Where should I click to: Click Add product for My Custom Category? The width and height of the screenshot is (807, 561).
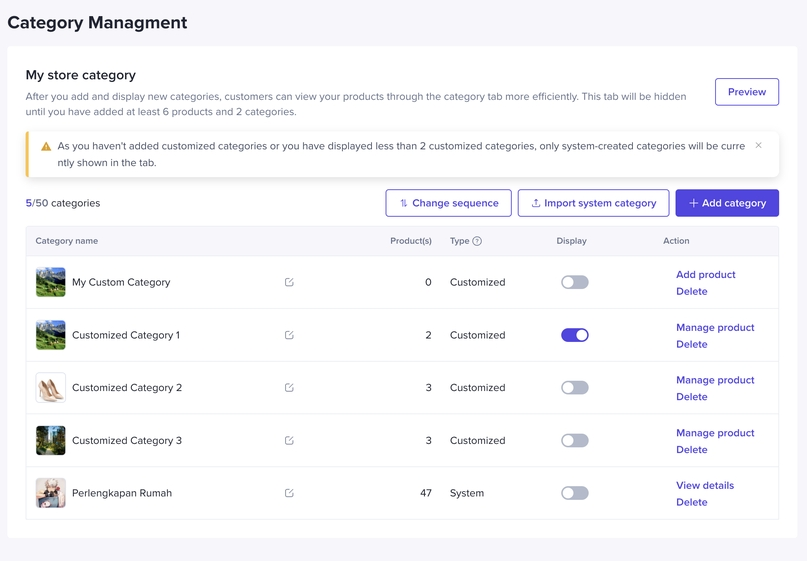click(x=705, y=274)
